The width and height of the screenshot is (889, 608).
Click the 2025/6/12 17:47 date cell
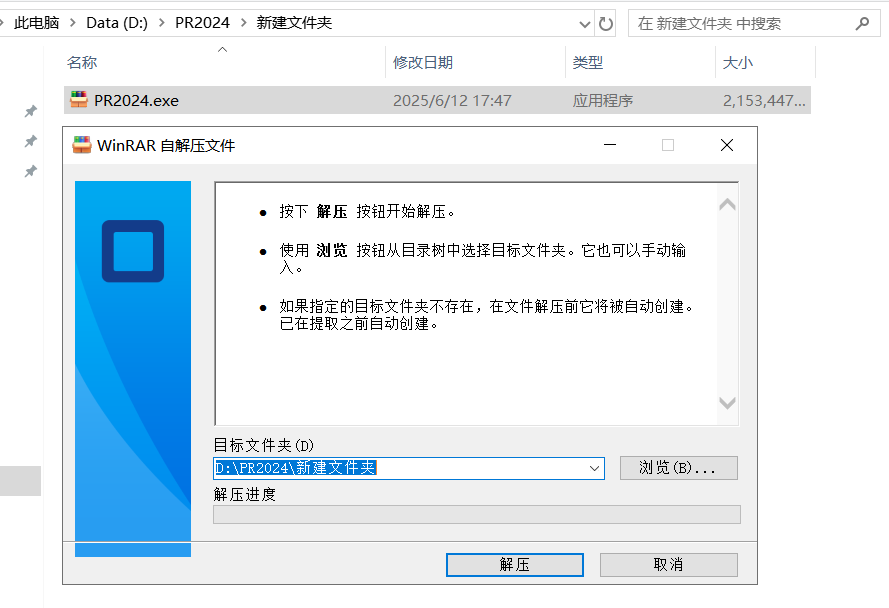[x=452, y=100]
